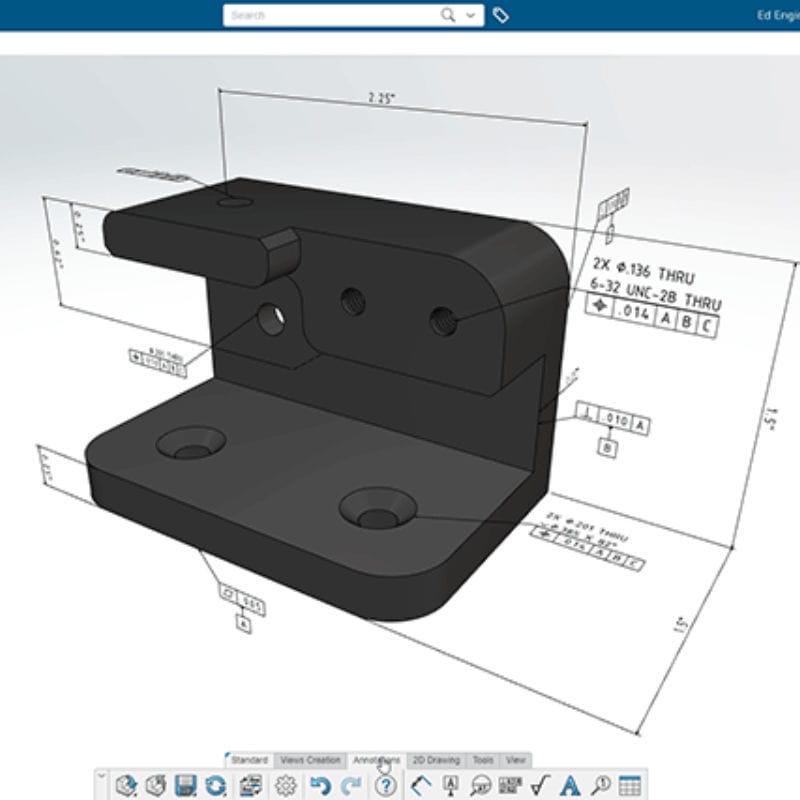Select the Standard tab
Viewport: 800px width, 800px height.
[250, 758]
